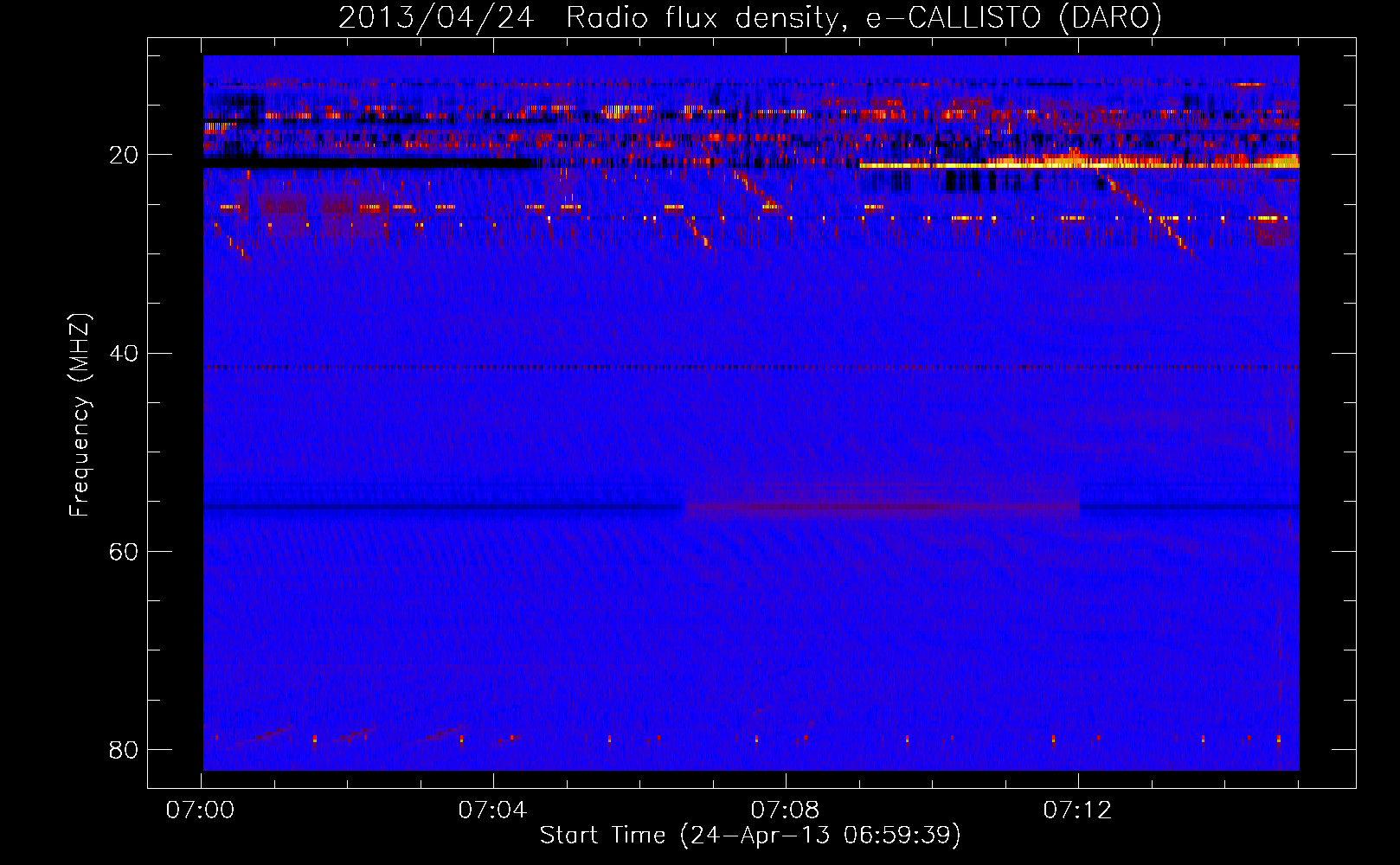This screenshot has width=1400, height=865.
Task: Click the bright yellow emission band near 20 MHz
Action: coord(1080,162)
